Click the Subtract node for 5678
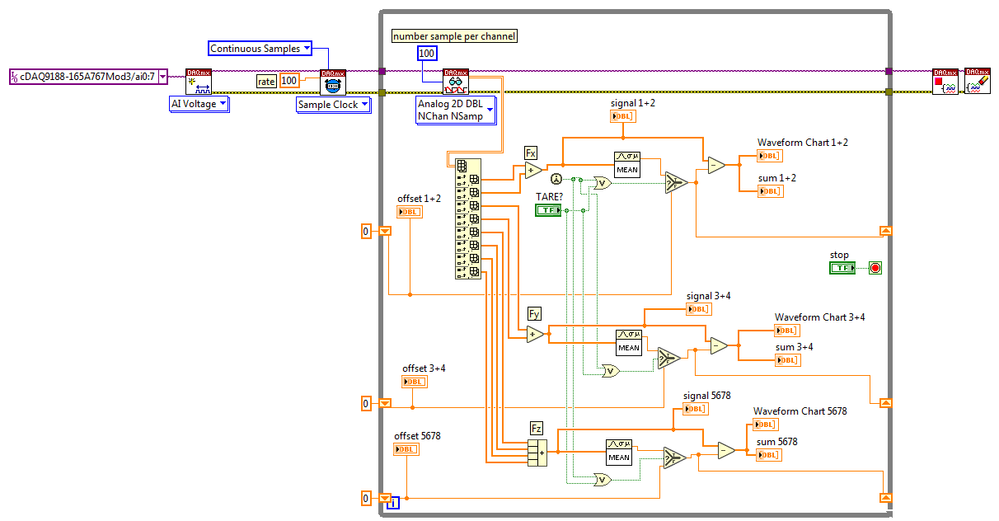 coord(726,450)
